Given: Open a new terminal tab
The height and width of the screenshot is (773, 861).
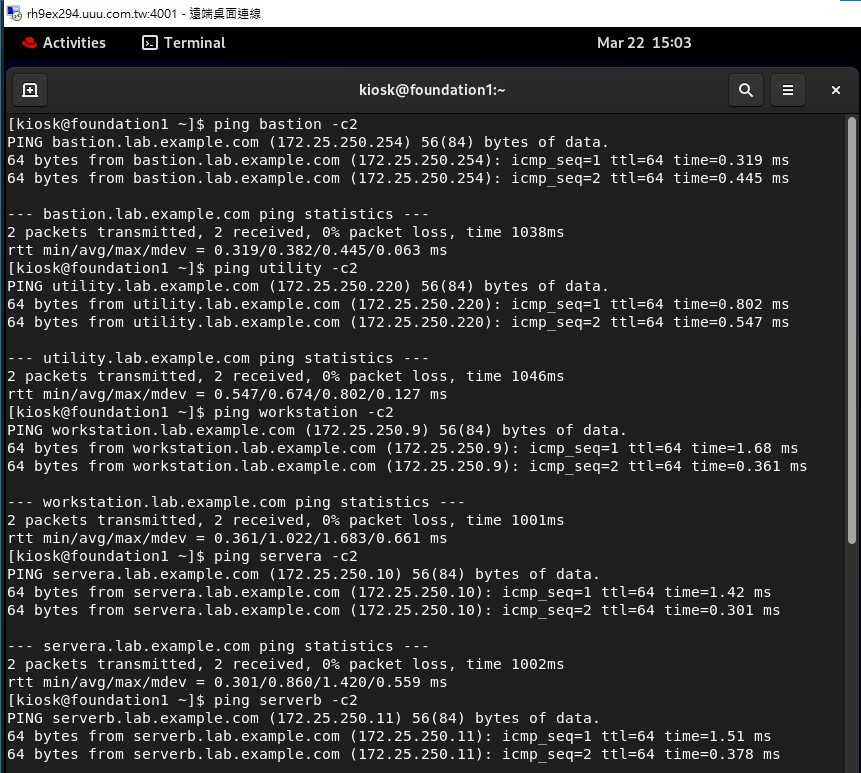Looking at the screenshot, I should 30,90.
